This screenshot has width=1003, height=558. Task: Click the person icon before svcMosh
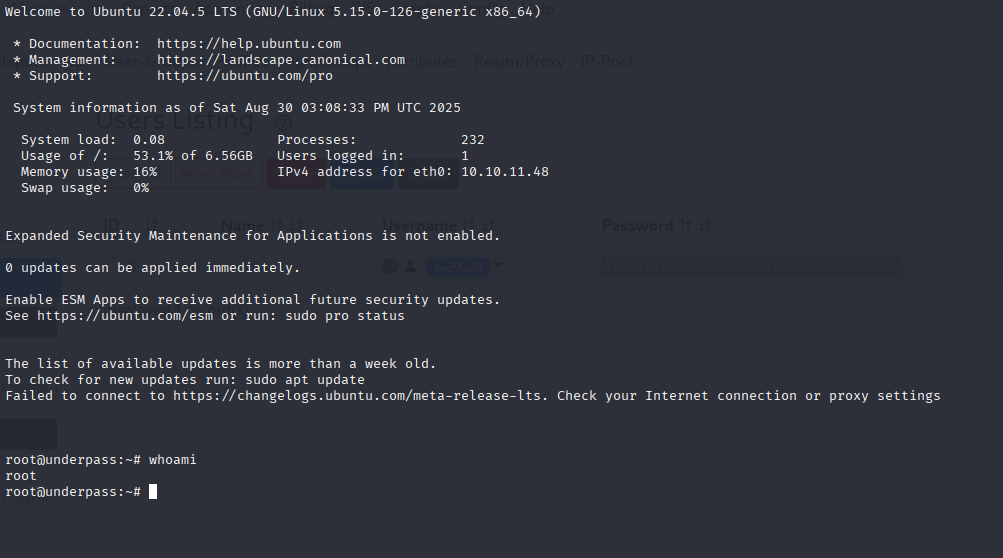pyautogui.click(x=411, y=266)
